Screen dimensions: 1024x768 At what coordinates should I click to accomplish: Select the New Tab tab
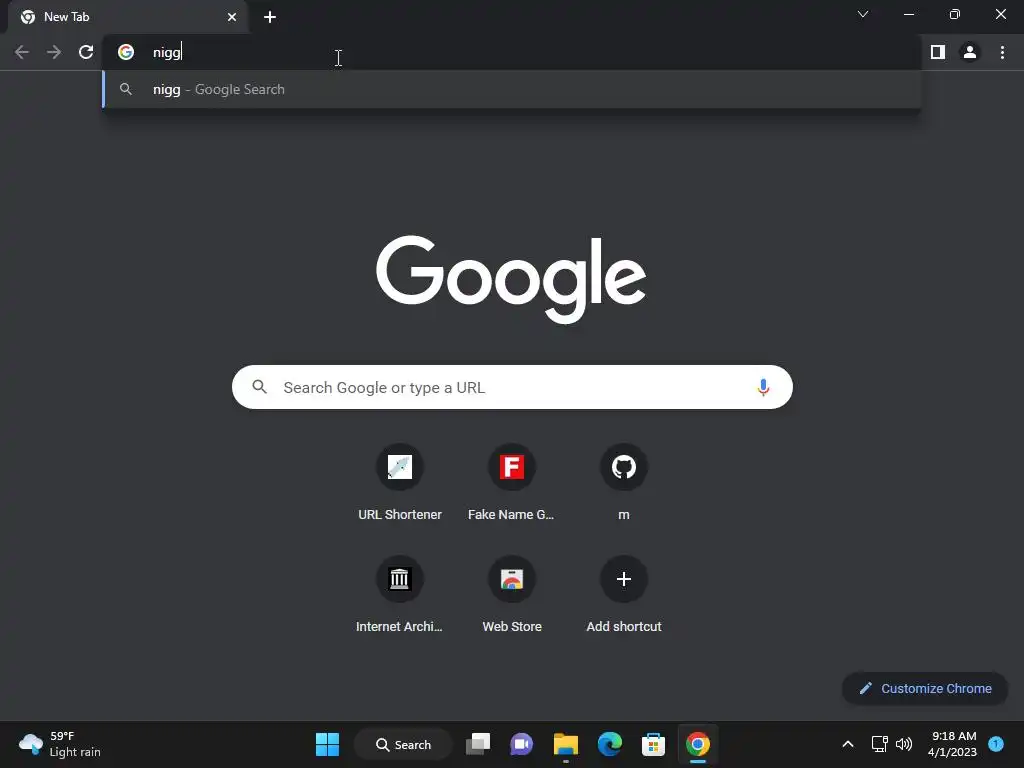128,17
